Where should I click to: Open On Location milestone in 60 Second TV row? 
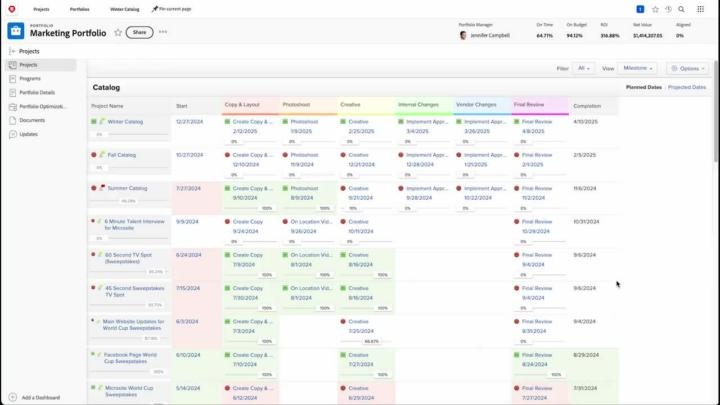pos(311,255)
